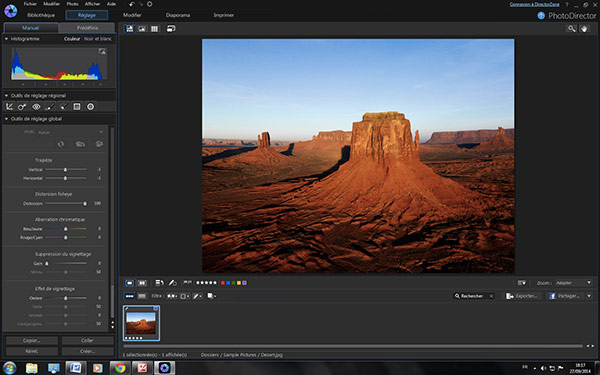The height and width of the screenshot is (375, 600).
Task: Open the Zoom Adapter dropdown
Action: tap(574, 283)
